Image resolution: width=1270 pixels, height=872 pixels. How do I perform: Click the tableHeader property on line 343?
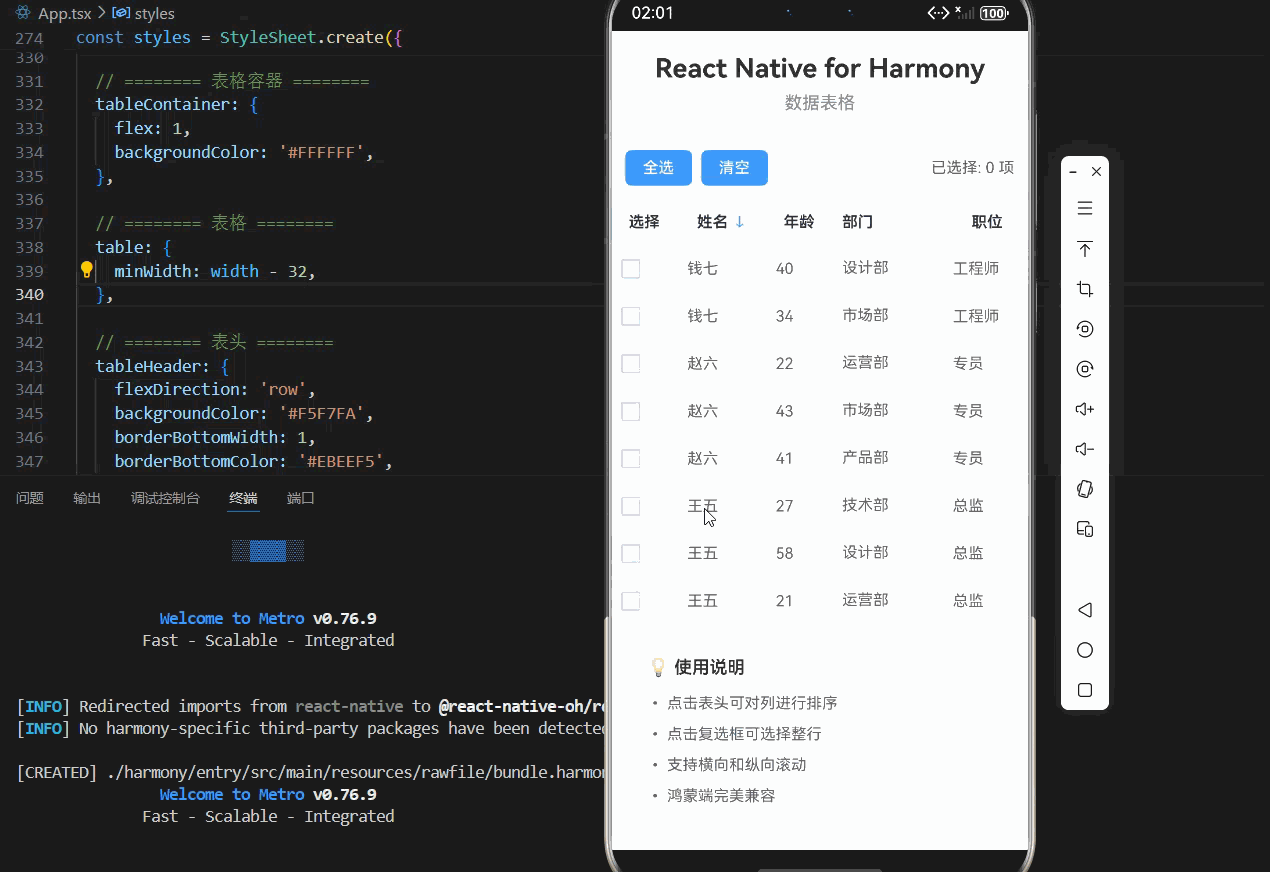tap(152, 366)
